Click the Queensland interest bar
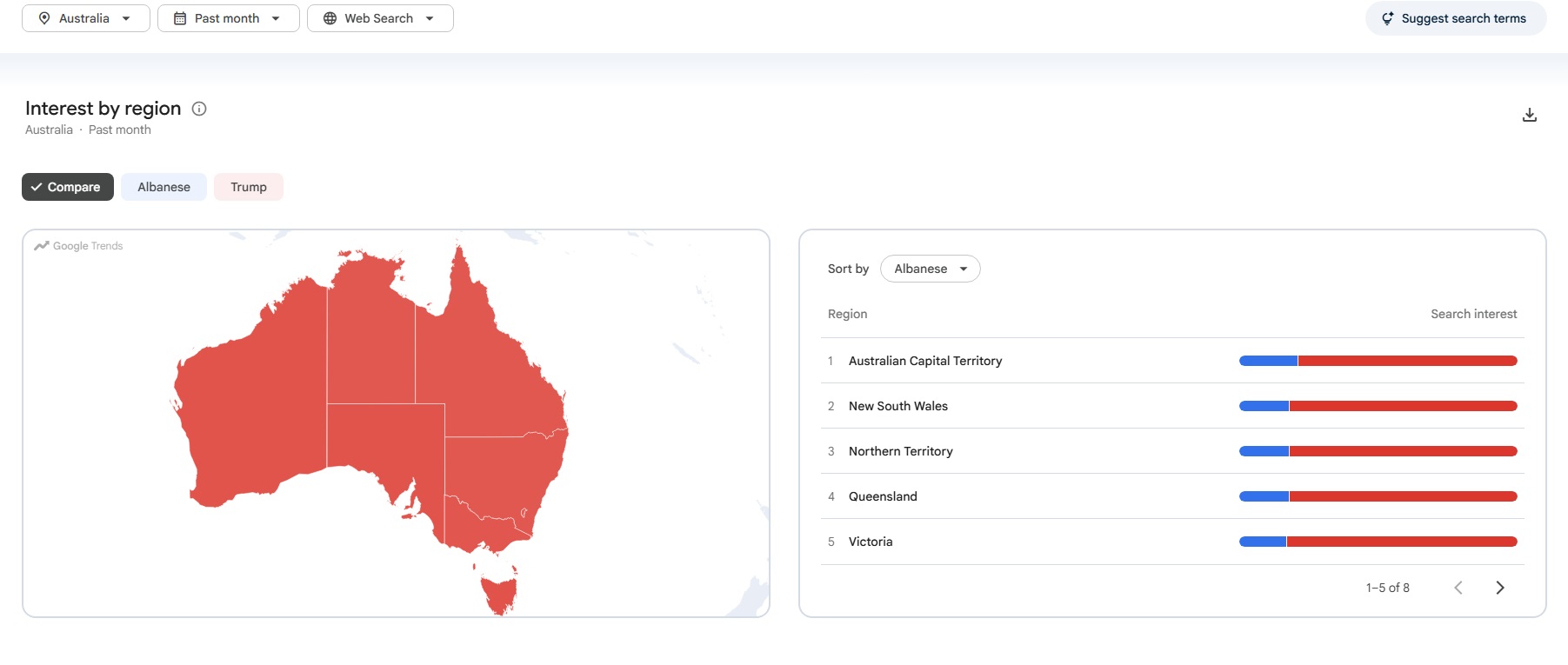 1378,496
